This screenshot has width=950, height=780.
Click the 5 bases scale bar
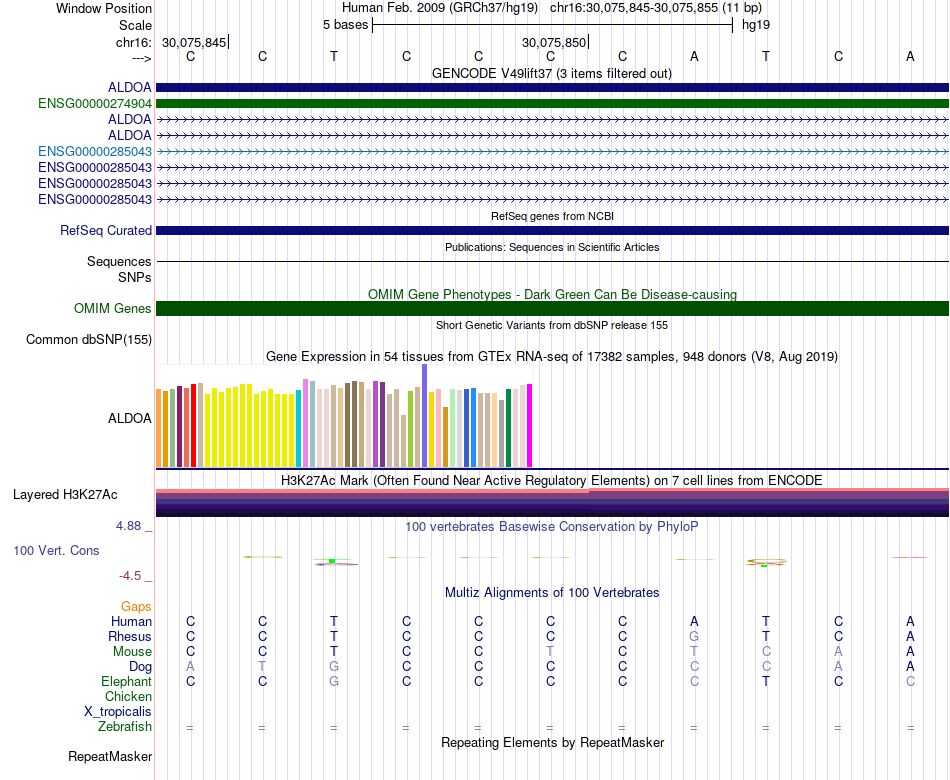pyautogui.click(x=553, y=25)
